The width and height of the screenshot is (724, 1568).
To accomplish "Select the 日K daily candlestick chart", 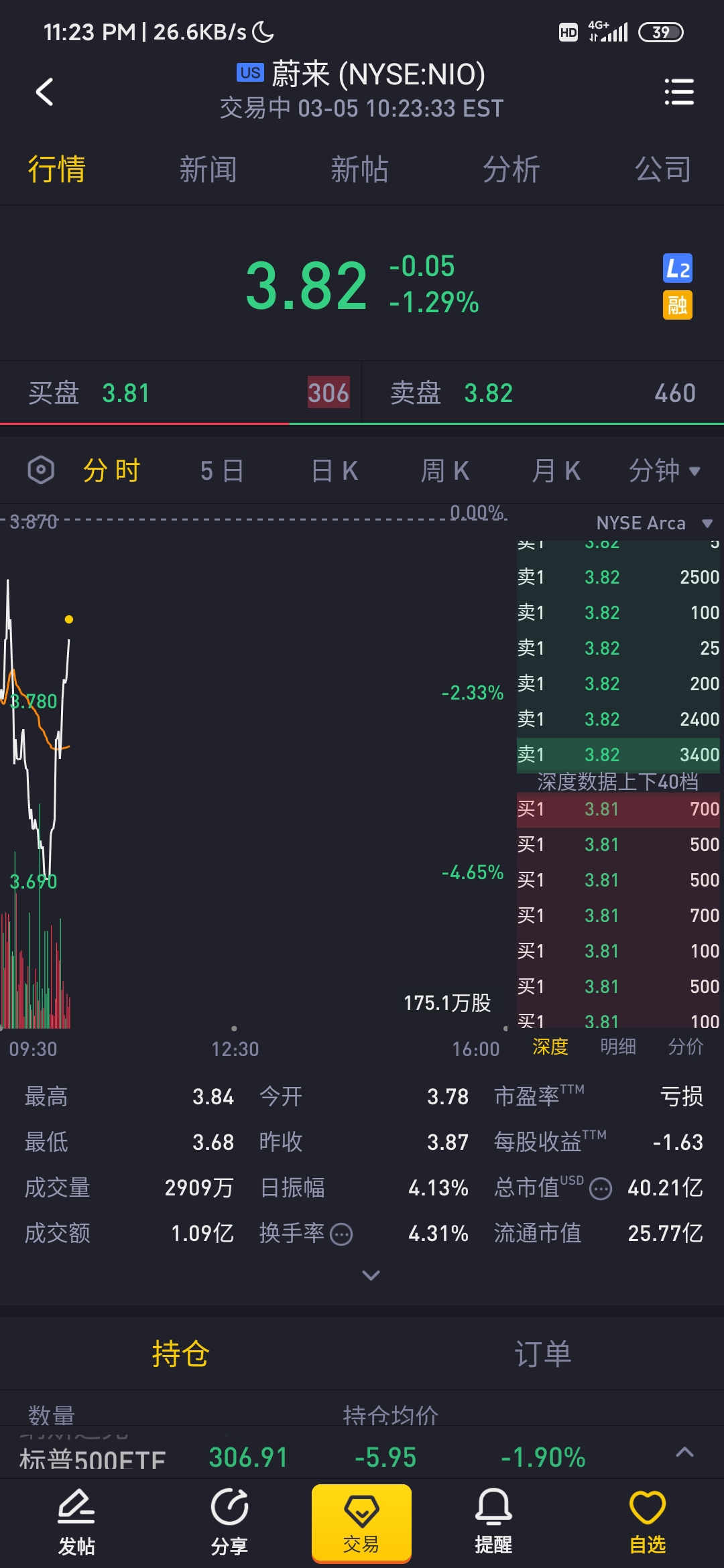I will tap(335, 470).
